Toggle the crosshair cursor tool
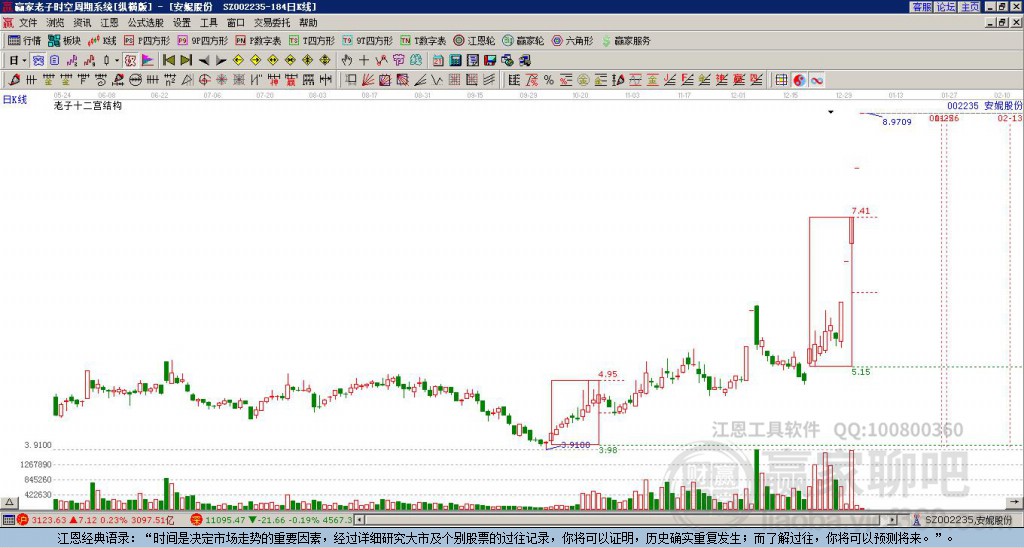 (x=363, y=60)
